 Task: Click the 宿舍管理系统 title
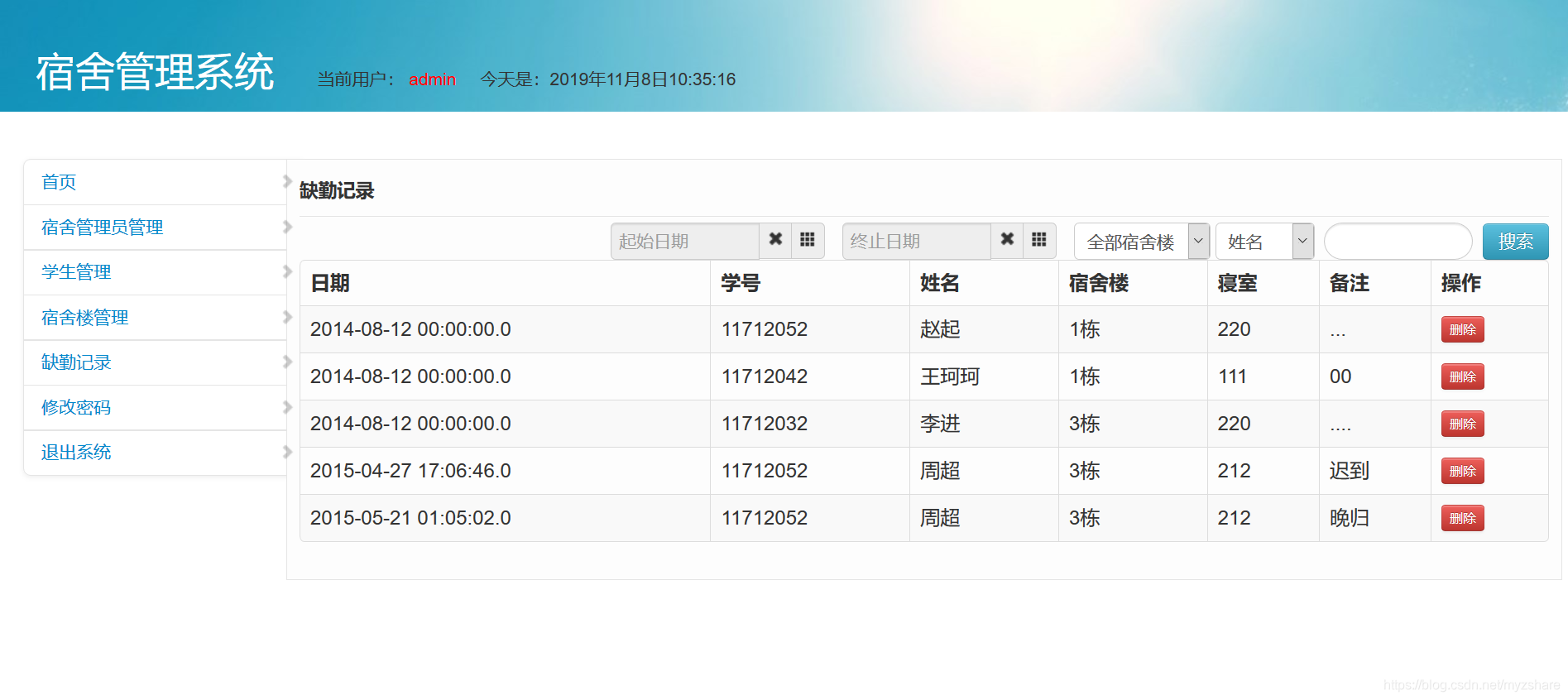point(155,72)
